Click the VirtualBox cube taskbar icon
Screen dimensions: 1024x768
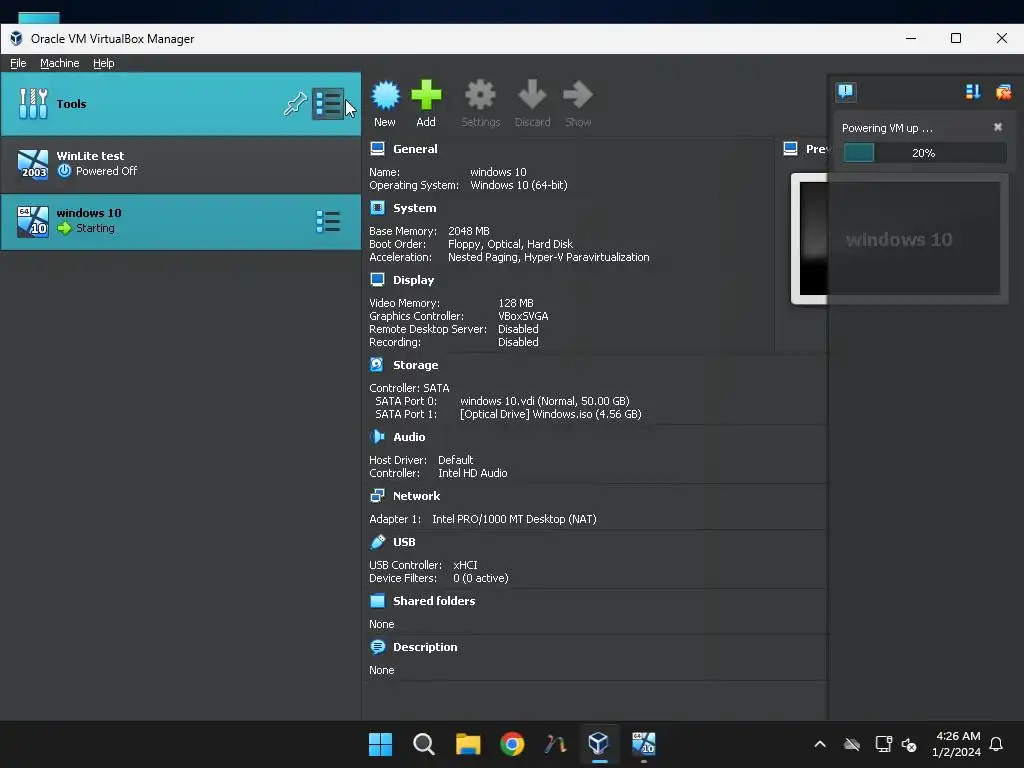(599, 744)
